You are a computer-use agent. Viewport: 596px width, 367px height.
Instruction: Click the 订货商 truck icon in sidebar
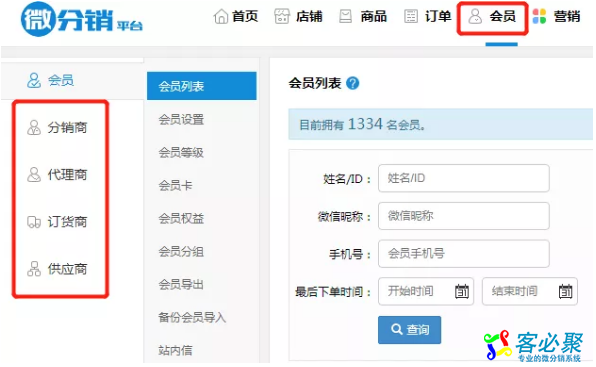click(34, 222)
